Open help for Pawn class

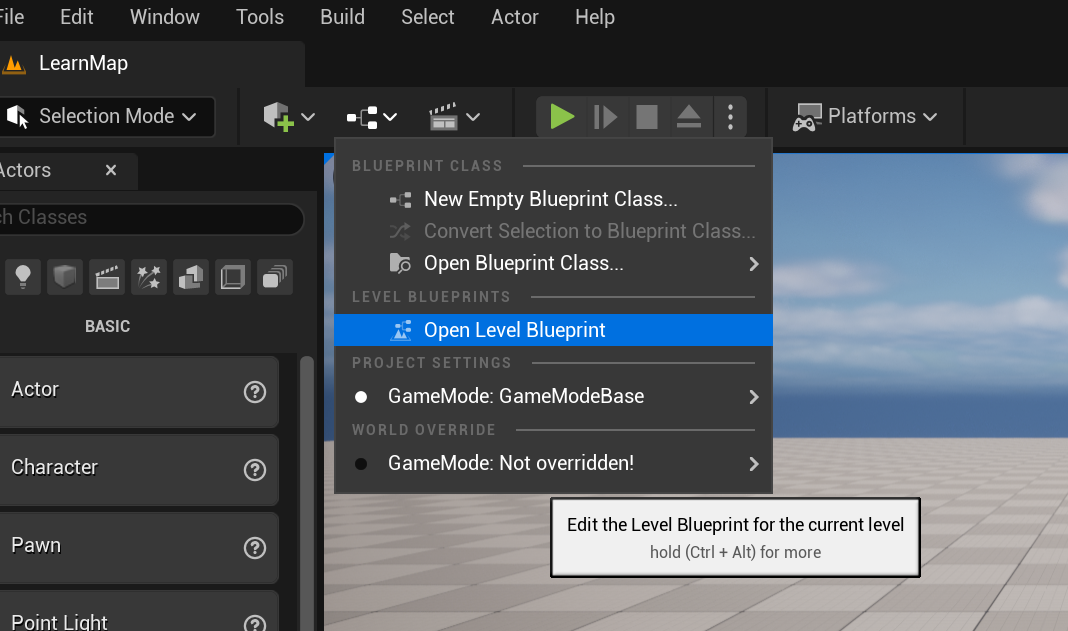pyautogui.click(x=255, y=548)
